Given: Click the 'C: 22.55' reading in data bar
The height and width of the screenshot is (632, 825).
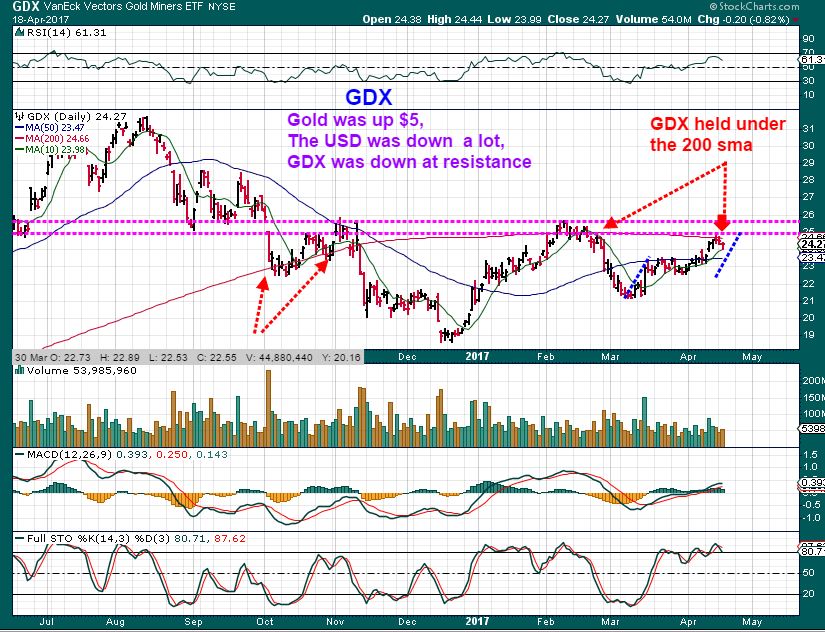Looking at the screenshot, I should pos(218,357).
